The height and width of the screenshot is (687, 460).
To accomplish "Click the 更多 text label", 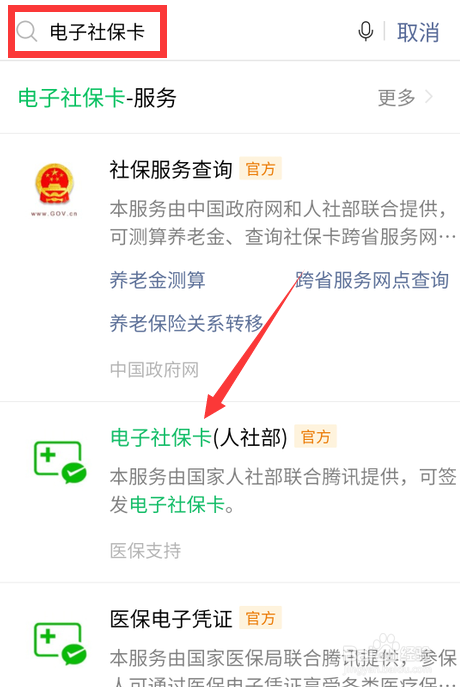I will [x=396, y=97].
